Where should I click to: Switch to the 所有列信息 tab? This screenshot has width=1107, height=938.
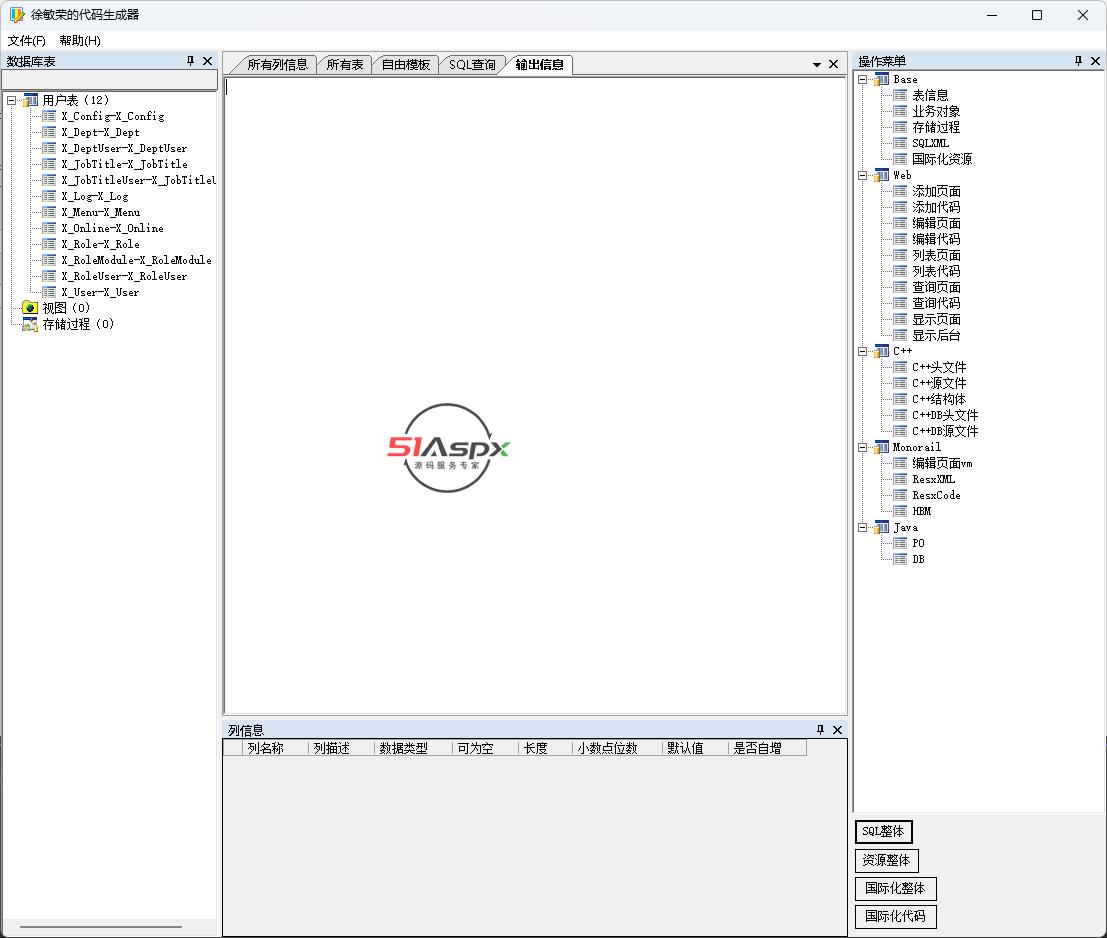click(277, 65)
